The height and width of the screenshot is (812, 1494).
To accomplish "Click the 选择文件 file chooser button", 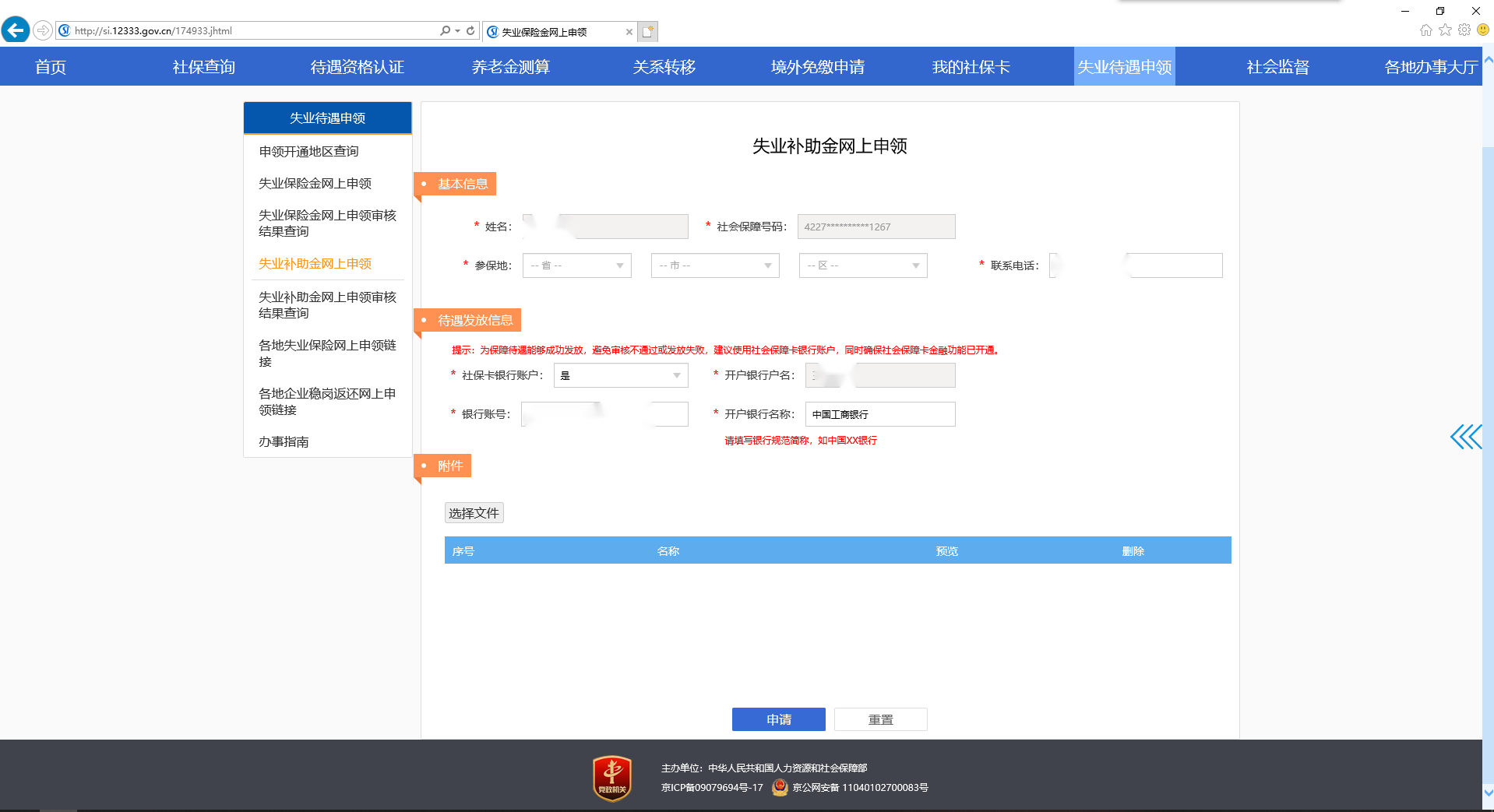I will click(474, 513).
